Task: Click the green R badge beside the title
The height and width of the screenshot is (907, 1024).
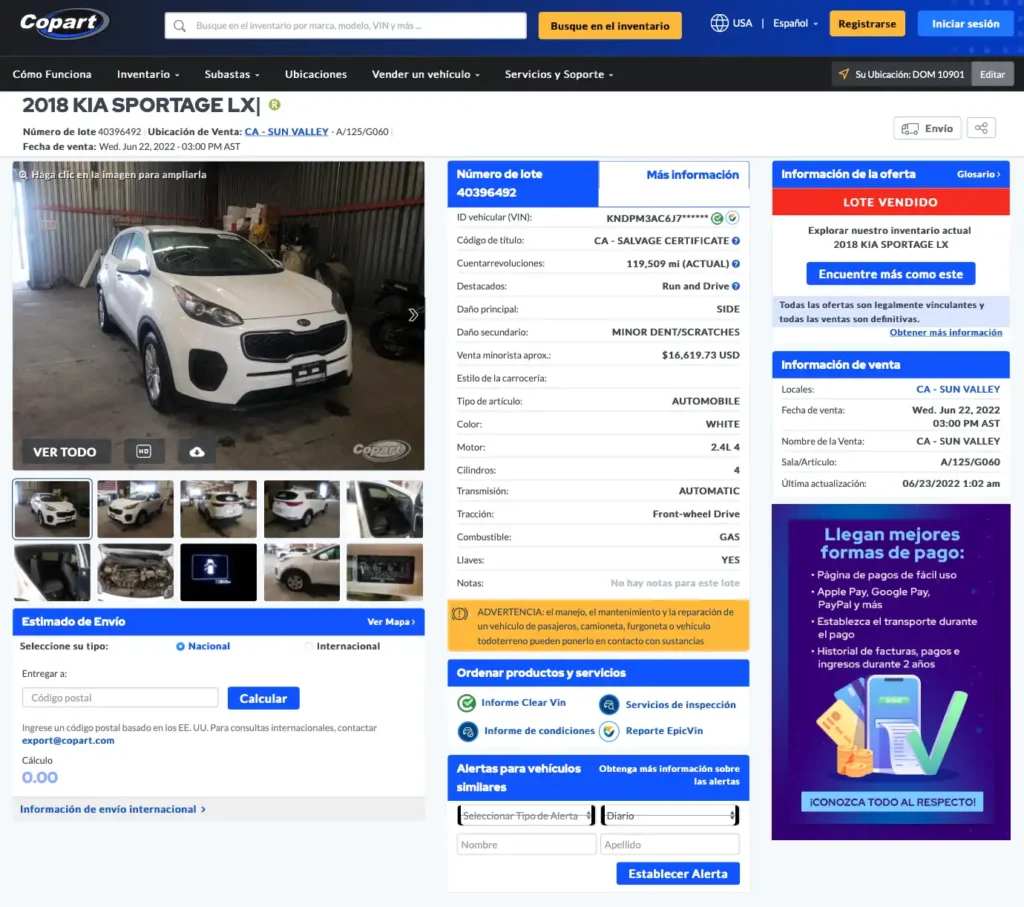Action: pos(274,104)
